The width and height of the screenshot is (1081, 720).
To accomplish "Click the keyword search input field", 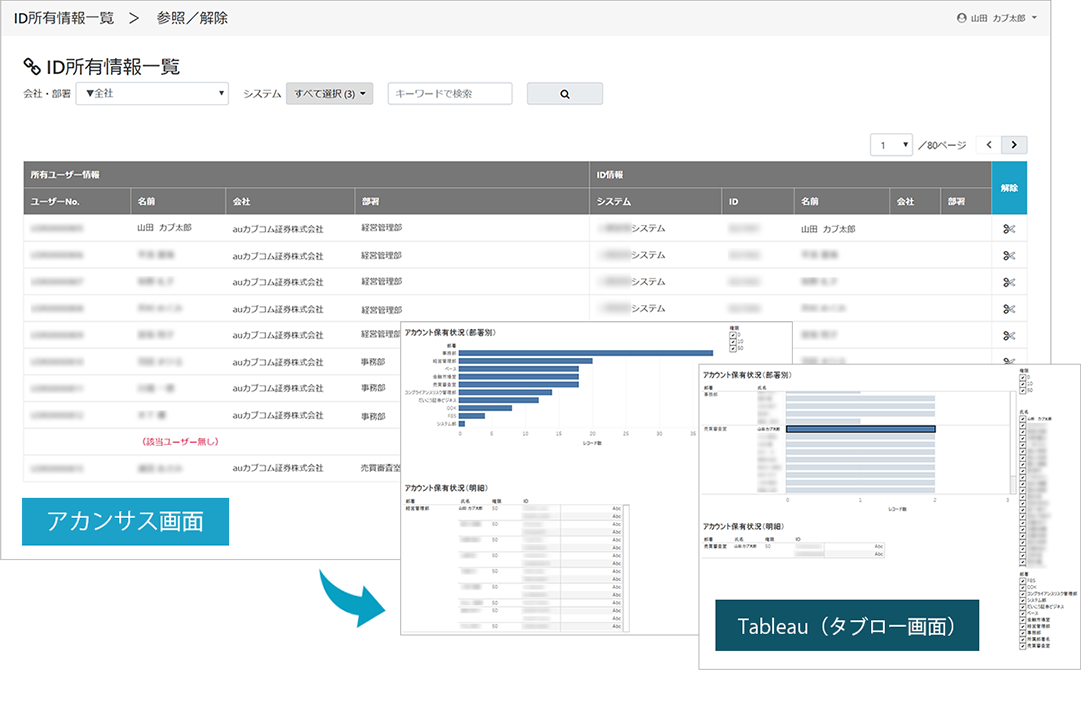I will (x=450, y=94).
